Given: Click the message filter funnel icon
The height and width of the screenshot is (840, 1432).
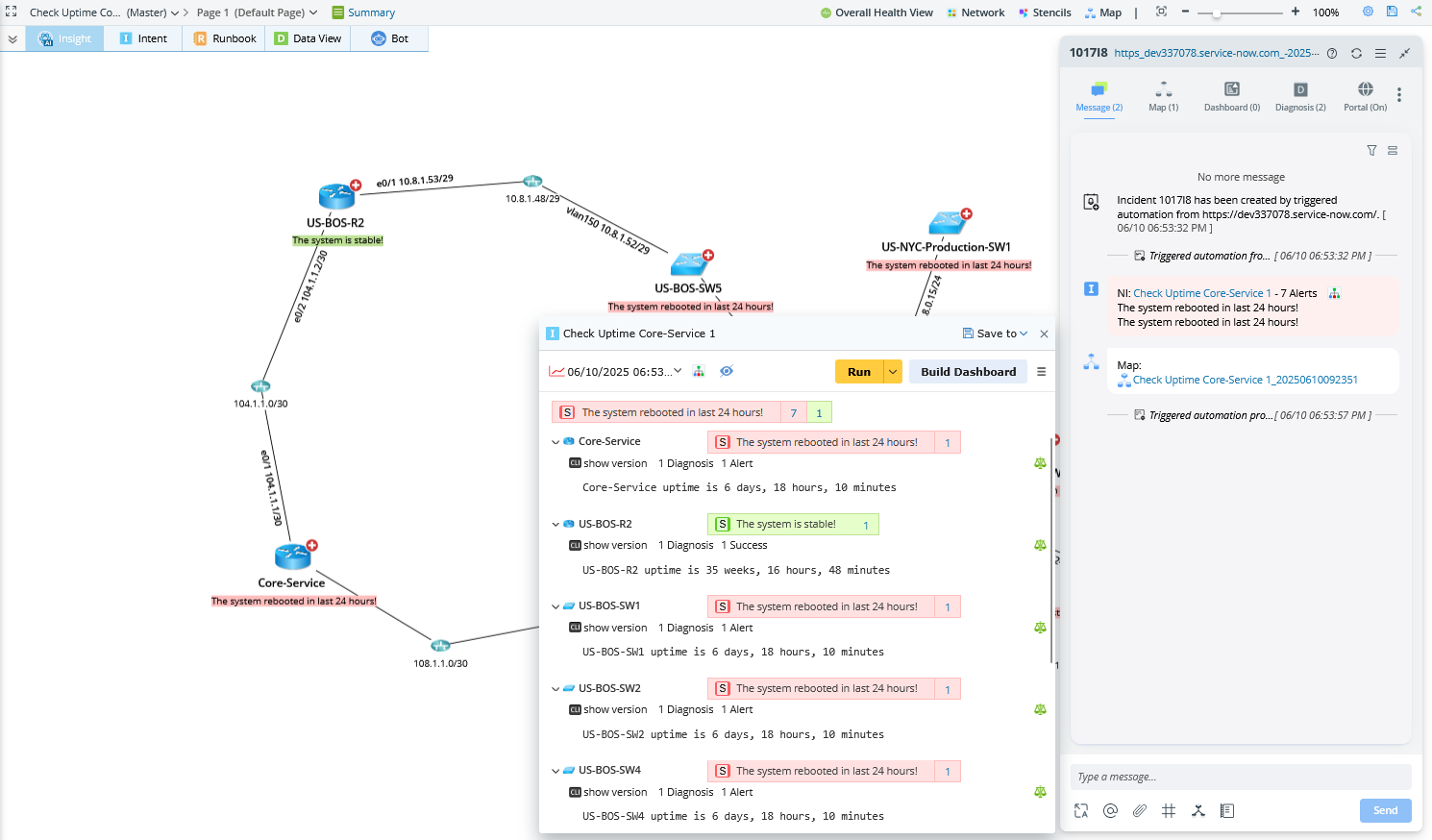Looking at the screenshot, I should click(1371, 150).
